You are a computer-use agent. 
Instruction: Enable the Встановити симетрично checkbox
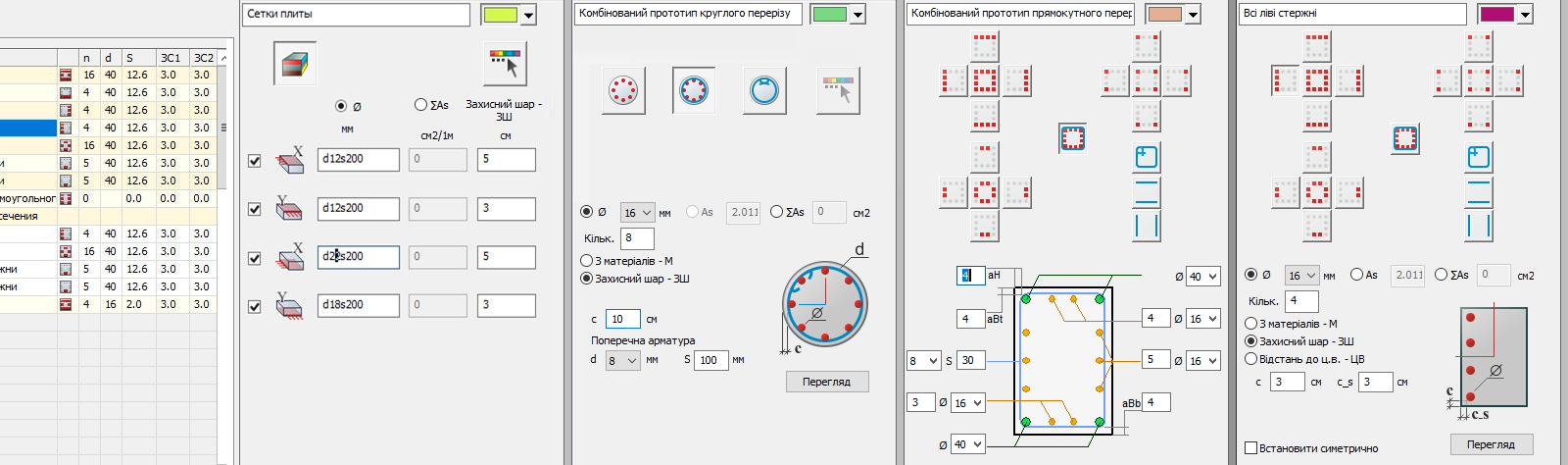point(1250,448)
